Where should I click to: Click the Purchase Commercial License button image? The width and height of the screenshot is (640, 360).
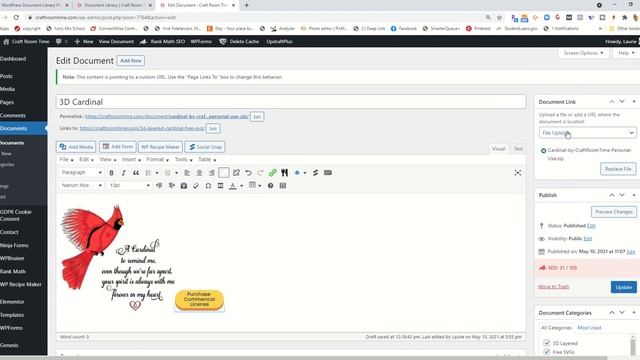(x=199, y=299)
